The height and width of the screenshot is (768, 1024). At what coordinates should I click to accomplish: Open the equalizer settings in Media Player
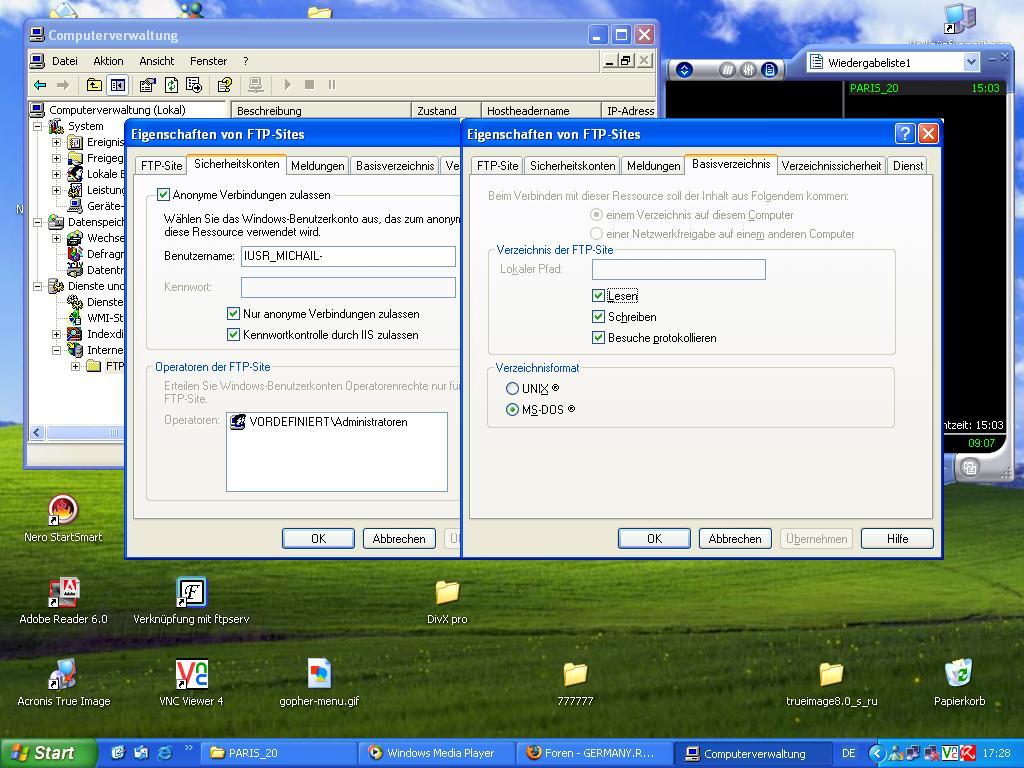pyautogui.click(x=748, y=70)
